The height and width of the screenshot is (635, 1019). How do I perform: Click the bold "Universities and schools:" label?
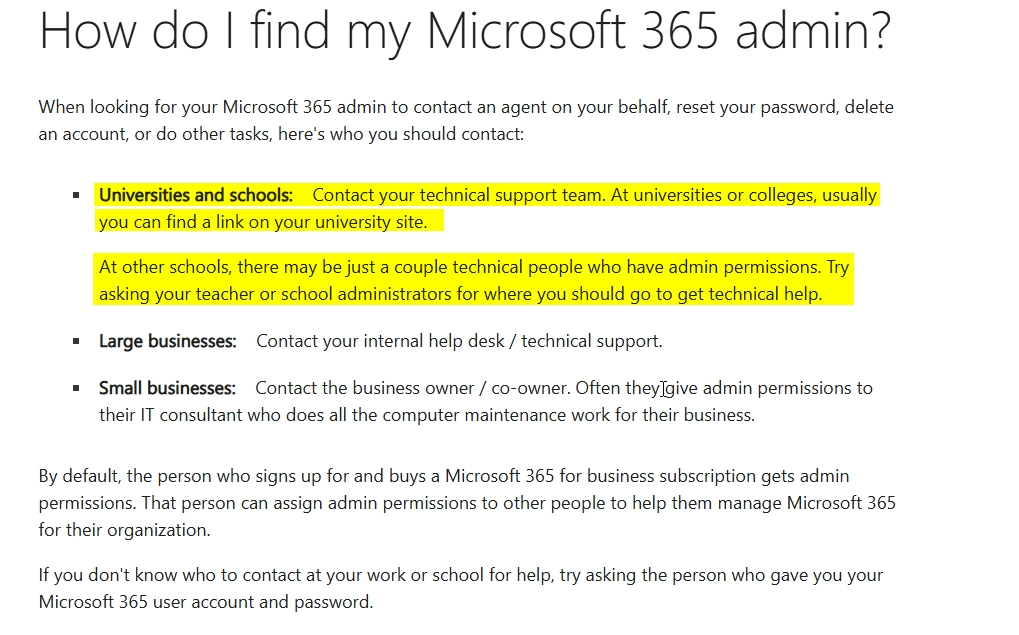[x=196, y=195]
